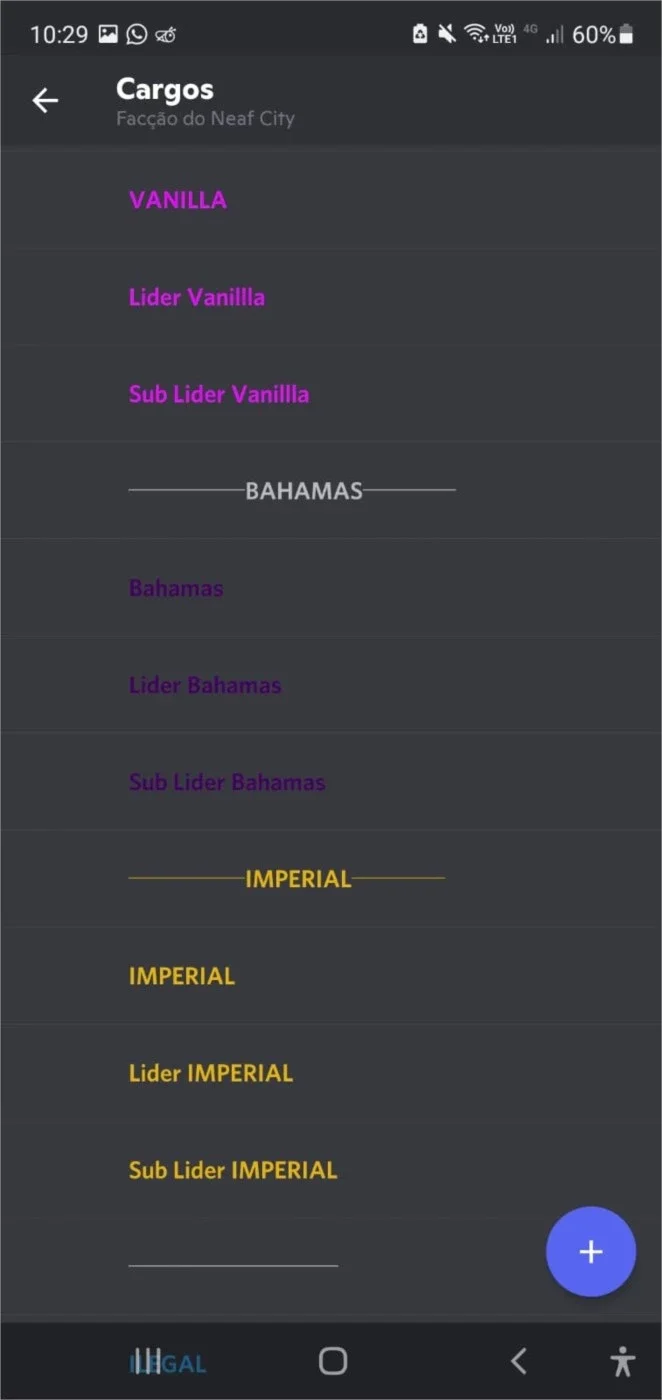
Task: Tap the WhatsApp notification icon
Action: (x=137, y=35)
